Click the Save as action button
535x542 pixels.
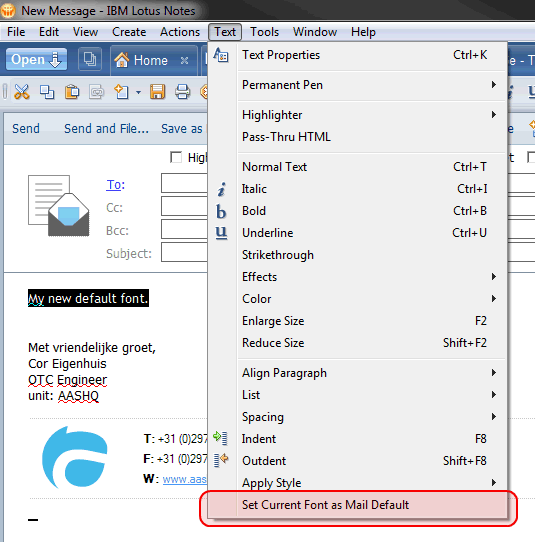[x=182, y=129]
